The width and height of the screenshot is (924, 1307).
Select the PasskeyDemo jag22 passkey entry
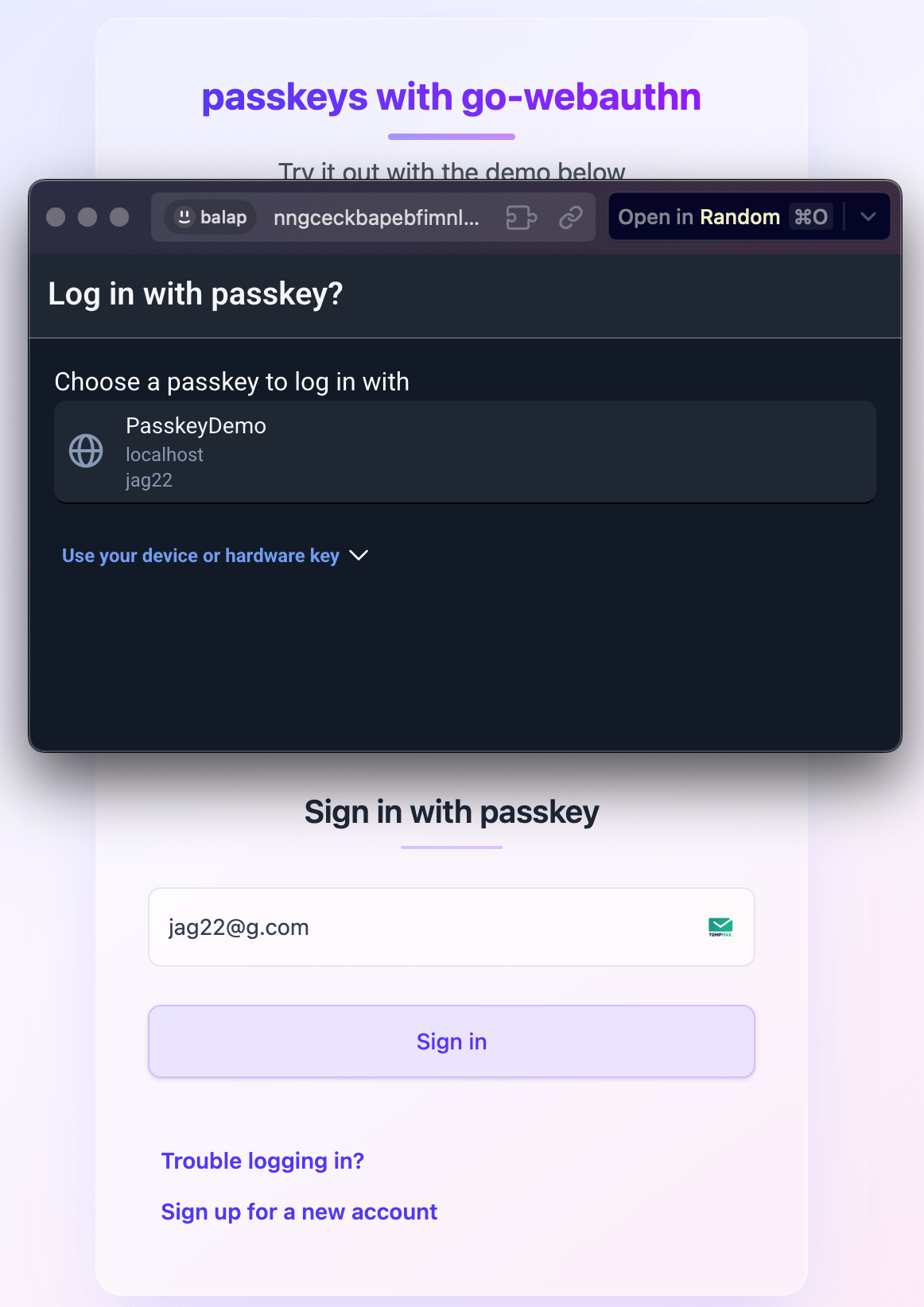(x=464, y=452)
